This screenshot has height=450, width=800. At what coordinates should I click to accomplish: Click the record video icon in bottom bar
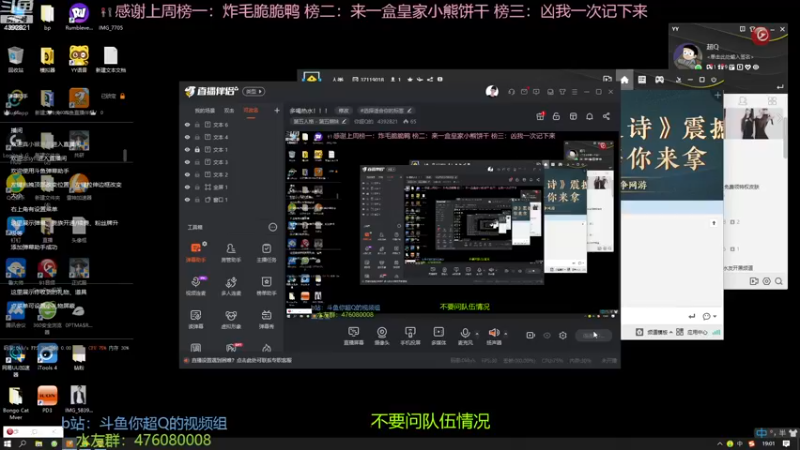(x=531, y=335)
